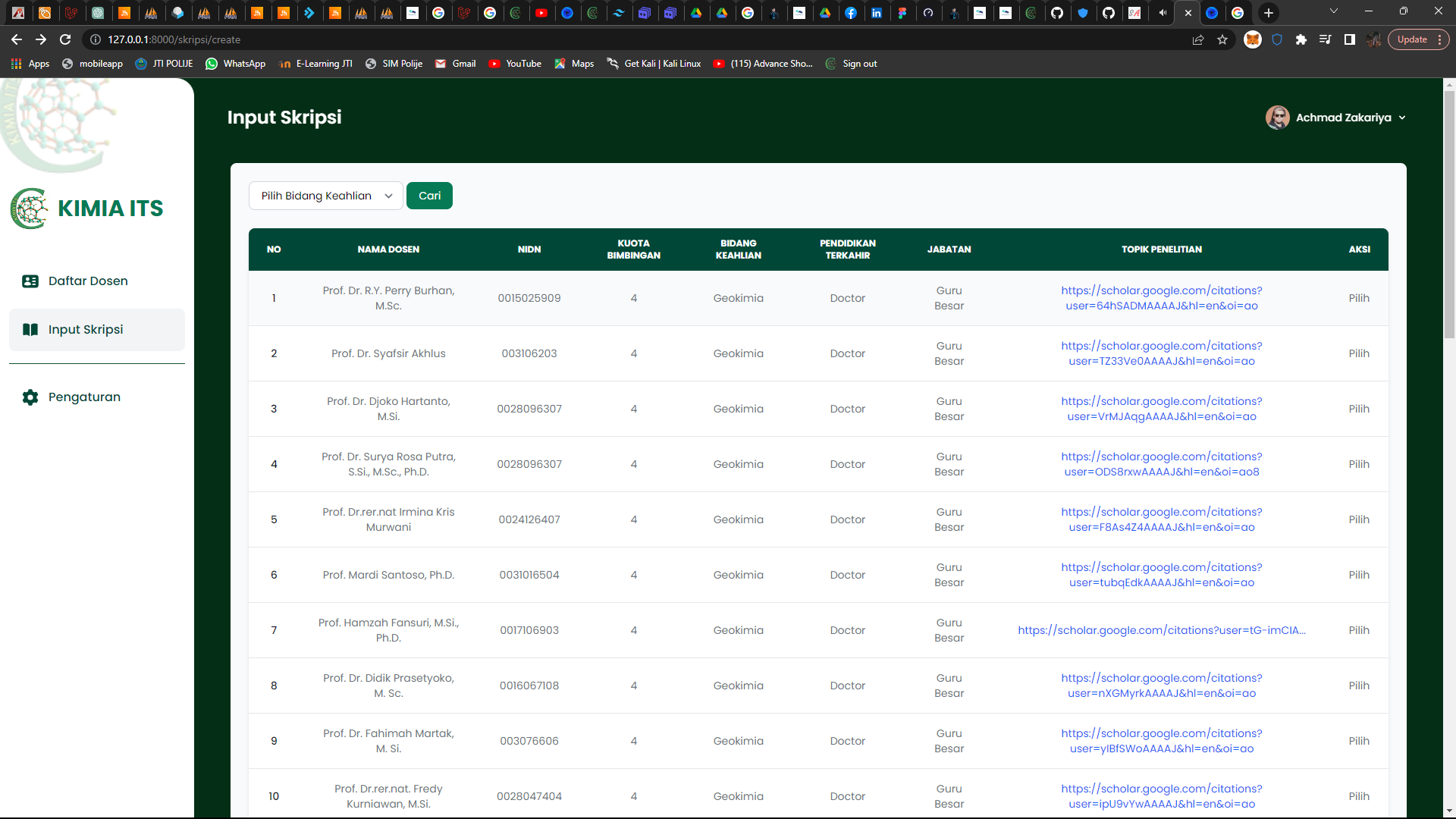Expand Pilih Bidang Keahlian dropdown

pos(326,196)
